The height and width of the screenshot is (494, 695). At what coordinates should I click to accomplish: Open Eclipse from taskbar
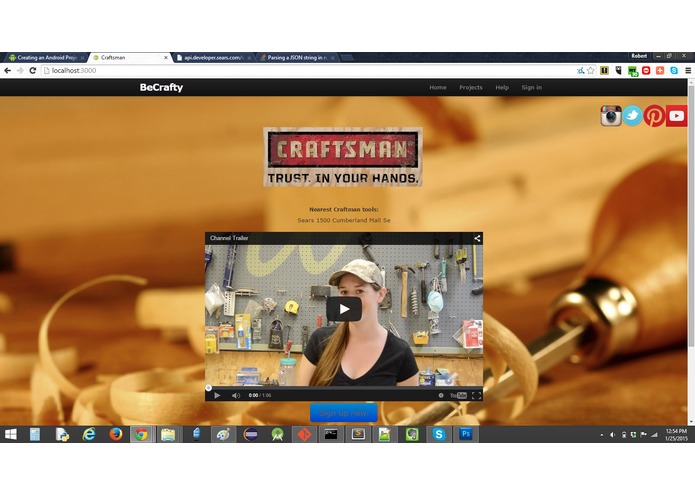(x=250, y=434)
